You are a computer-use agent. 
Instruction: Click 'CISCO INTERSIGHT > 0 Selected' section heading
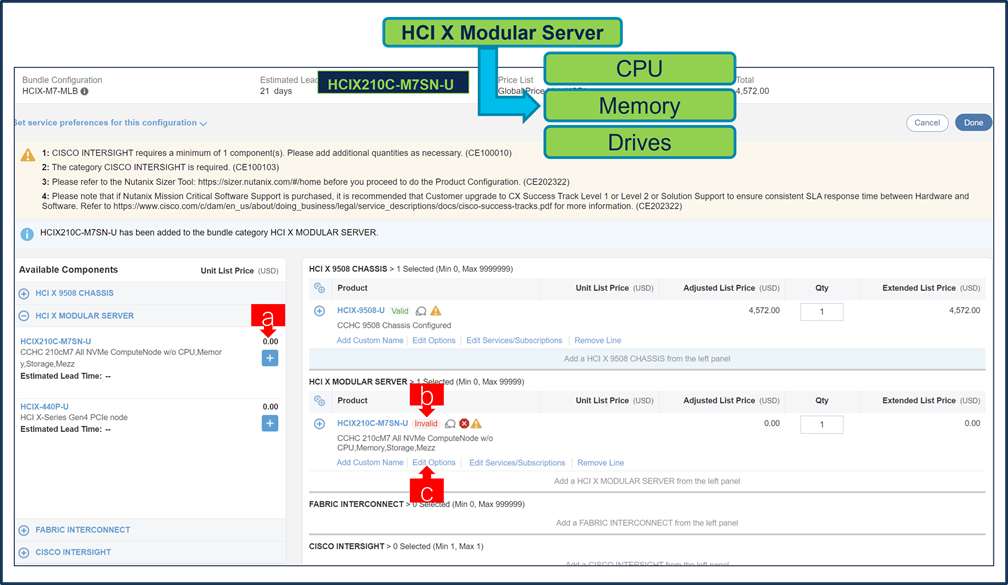pyautogui.click(x=396, y=546)
